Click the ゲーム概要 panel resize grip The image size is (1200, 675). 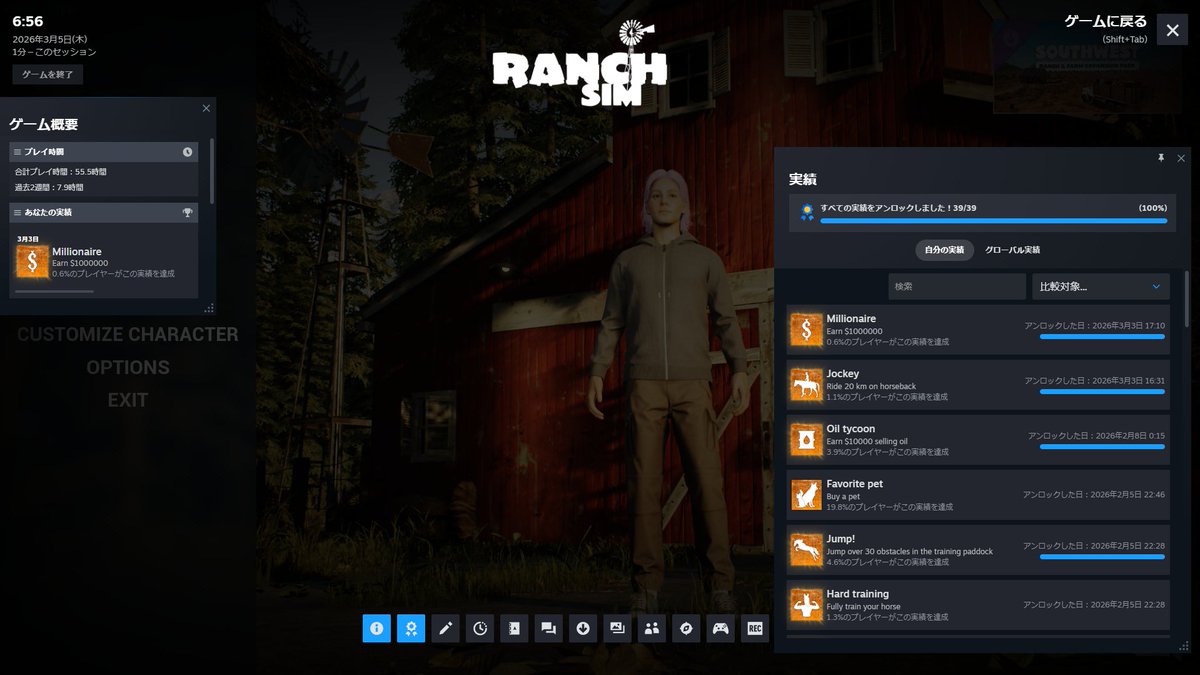coord(210,308)
